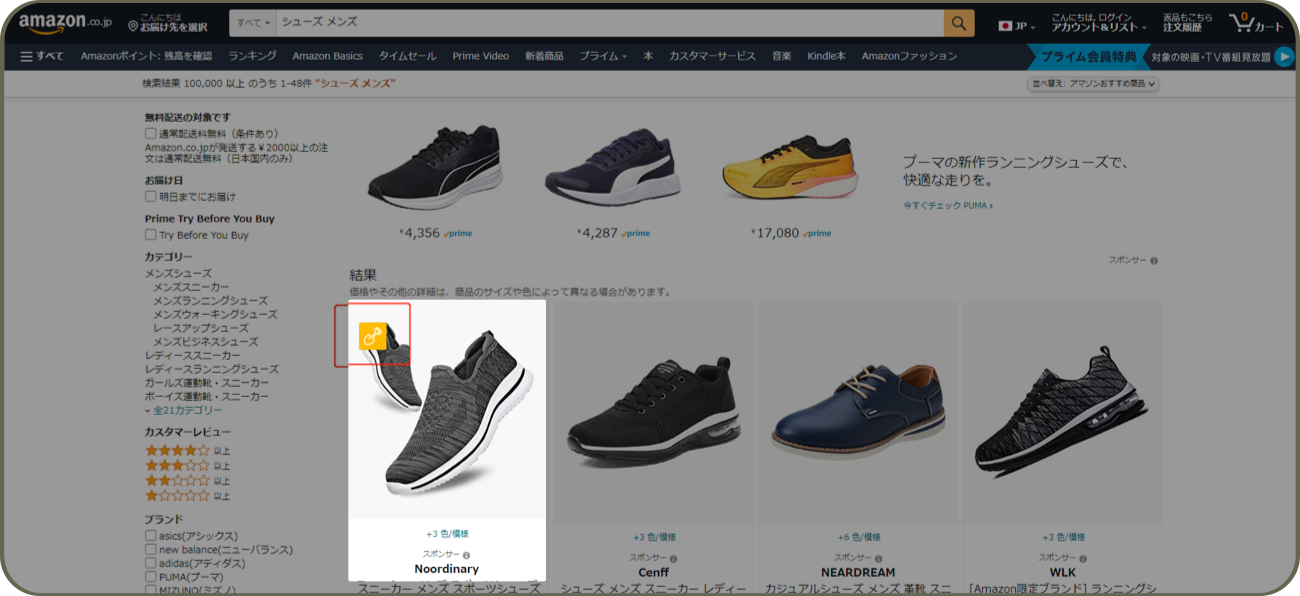Open the タイムセール nav item
The width and height of the screenshot is (1300, 596).
tap(407, 56)
